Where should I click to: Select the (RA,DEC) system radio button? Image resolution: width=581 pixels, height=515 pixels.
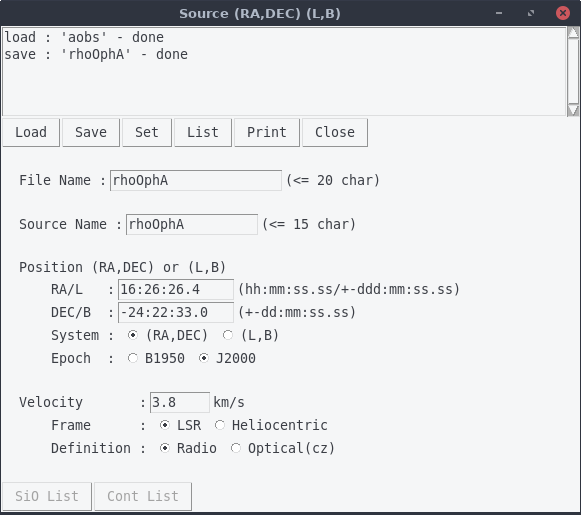pos(133,335)
